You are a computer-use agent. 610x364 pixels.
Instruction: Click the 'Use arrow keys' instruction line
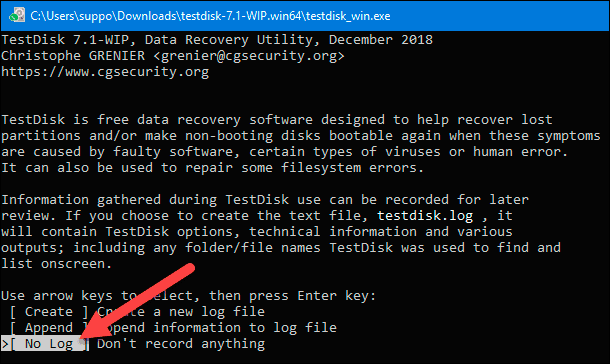[x=189, y=296]
